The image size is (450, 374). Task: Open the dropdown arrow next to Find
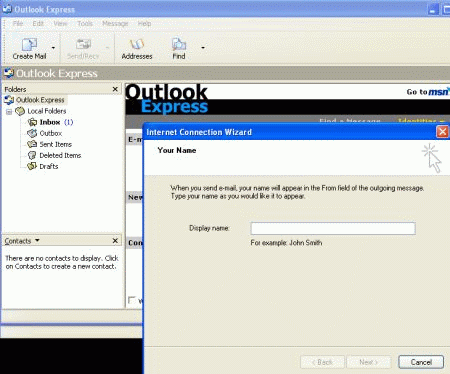point(203,48)
